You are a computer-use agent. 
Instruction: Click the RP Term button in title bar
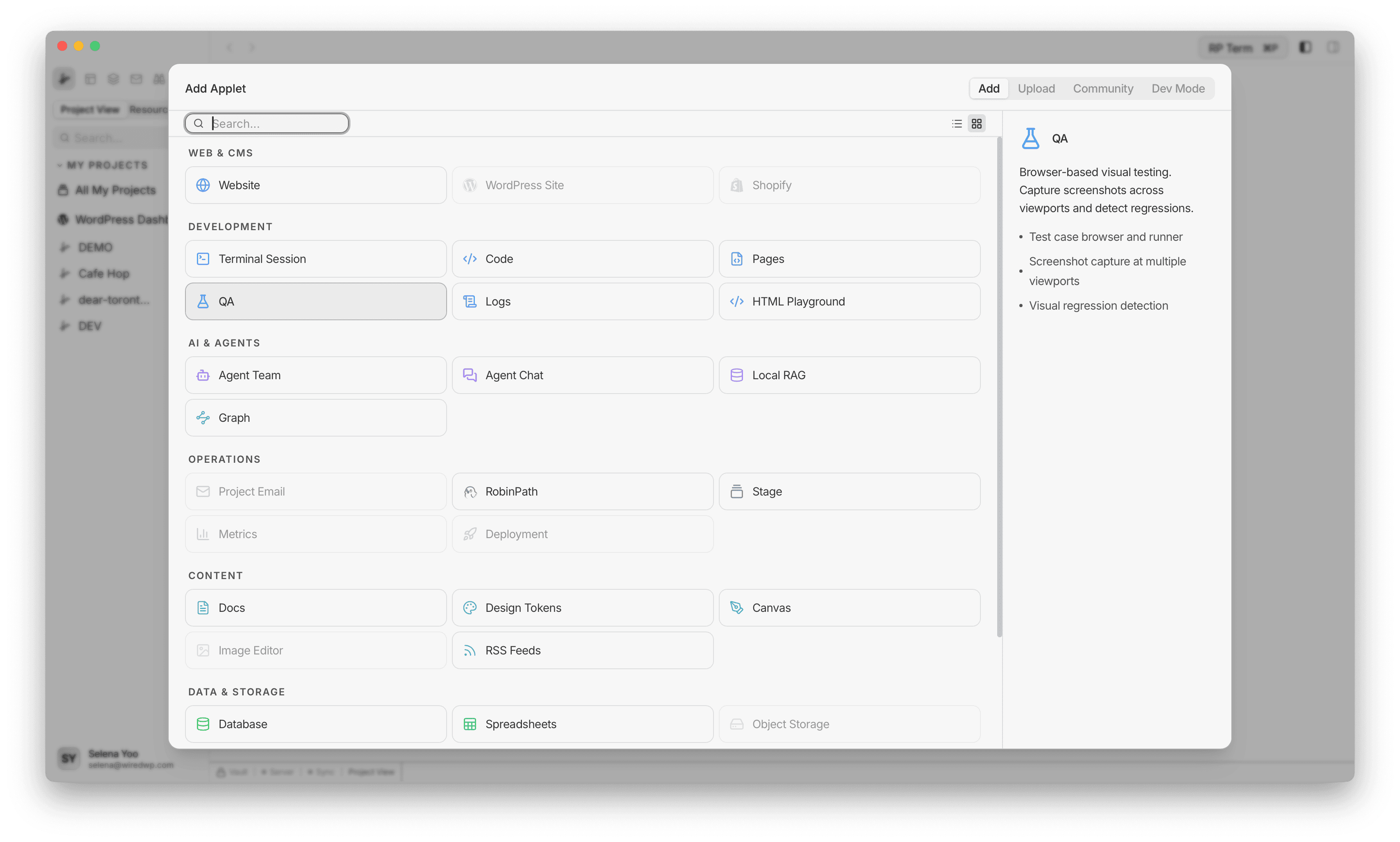1242,48
